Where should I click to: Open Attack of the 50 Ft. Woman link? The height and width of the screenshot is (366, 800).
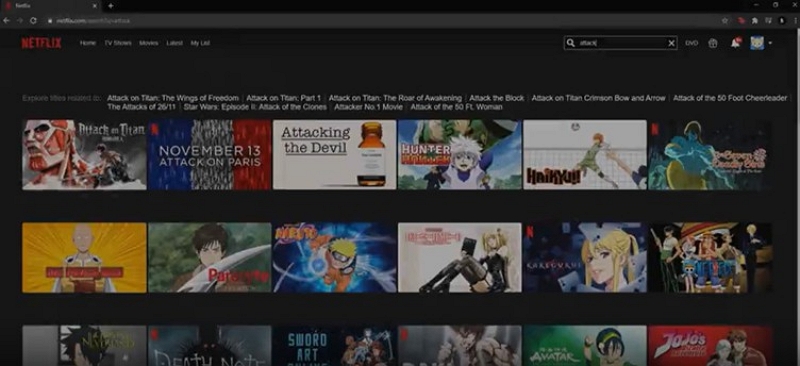(x=456, y=107)
